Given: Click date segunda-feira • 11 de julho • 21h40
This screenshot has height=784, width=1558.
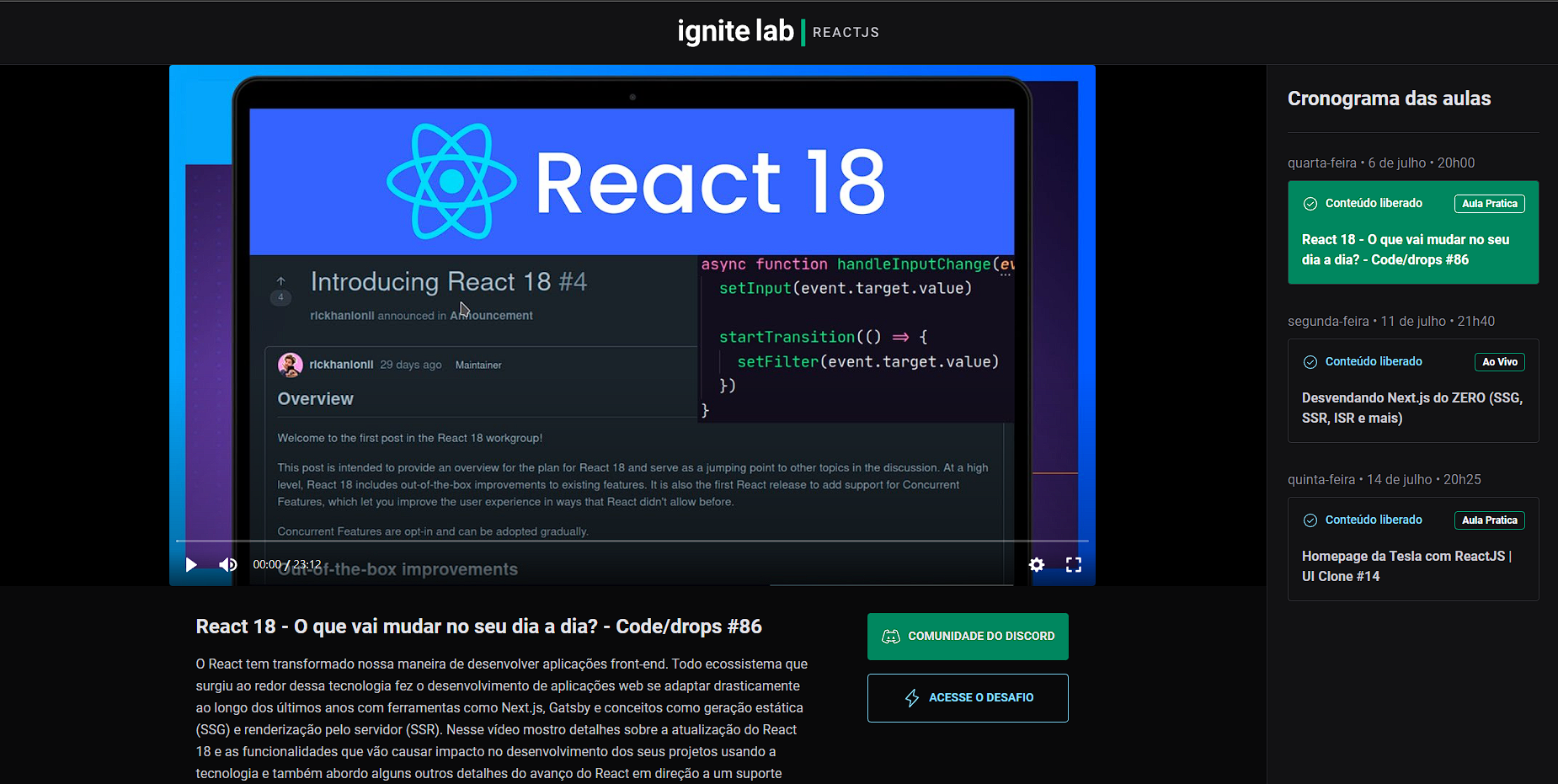Looking at the screenshot, I should click(x=1391, y=322).
